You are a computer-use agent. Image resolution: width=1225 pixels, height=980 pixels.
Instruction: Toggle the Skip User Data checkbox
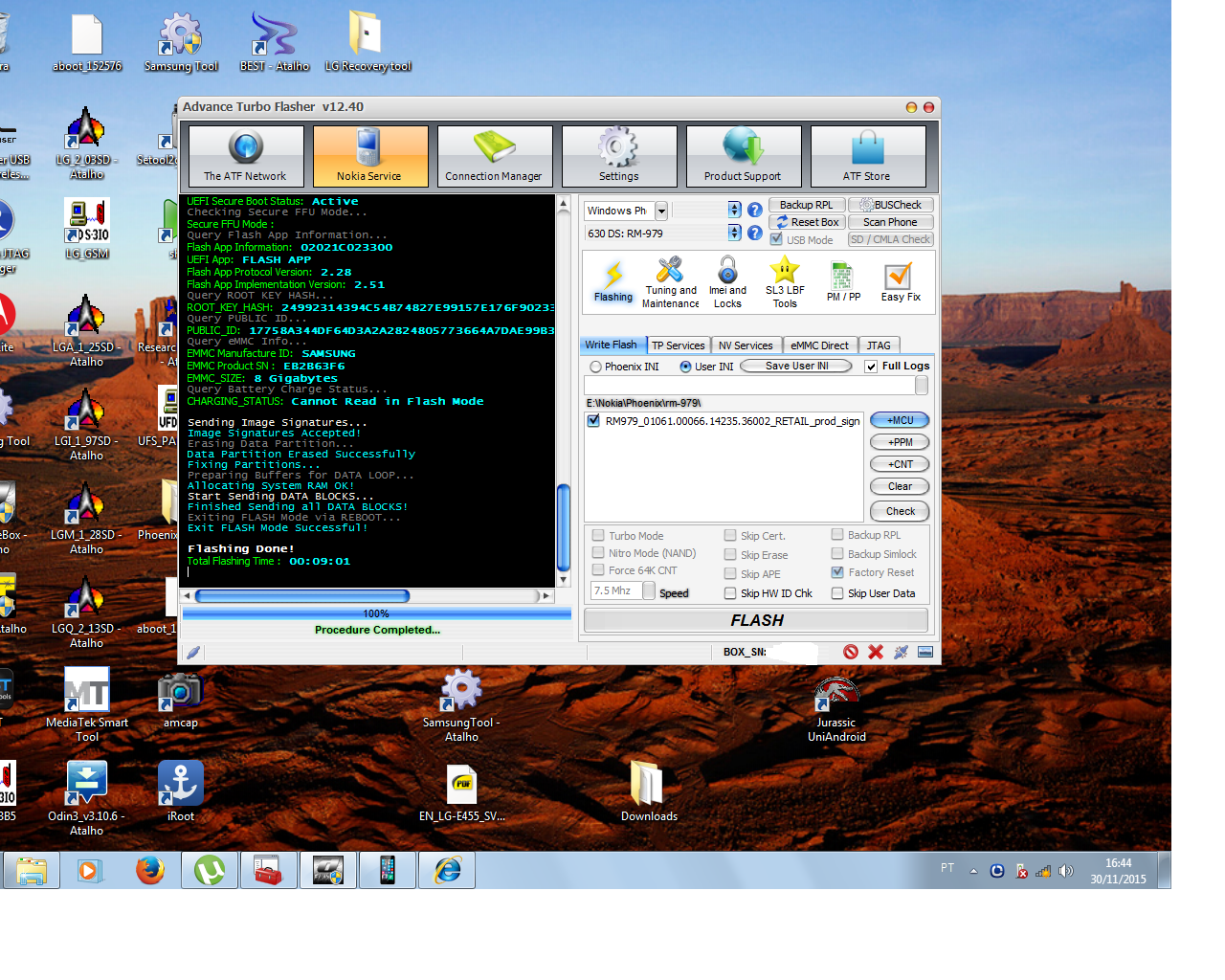[x=837, y=593]
